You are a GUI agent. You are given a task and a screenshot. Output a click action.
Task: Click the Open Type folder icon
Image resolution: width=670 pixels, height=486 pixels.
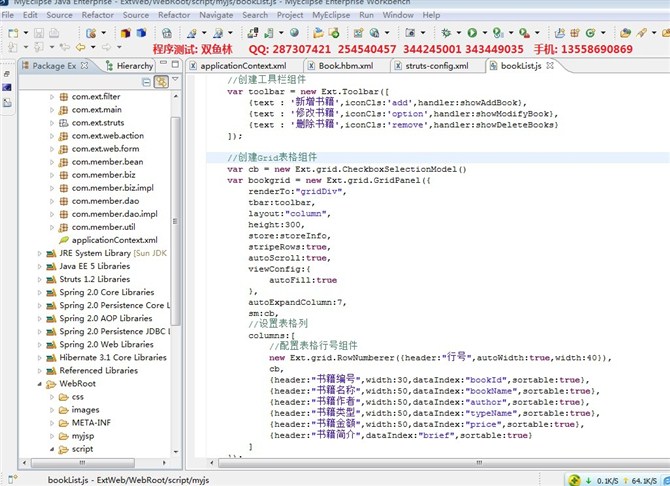point(626,33)
